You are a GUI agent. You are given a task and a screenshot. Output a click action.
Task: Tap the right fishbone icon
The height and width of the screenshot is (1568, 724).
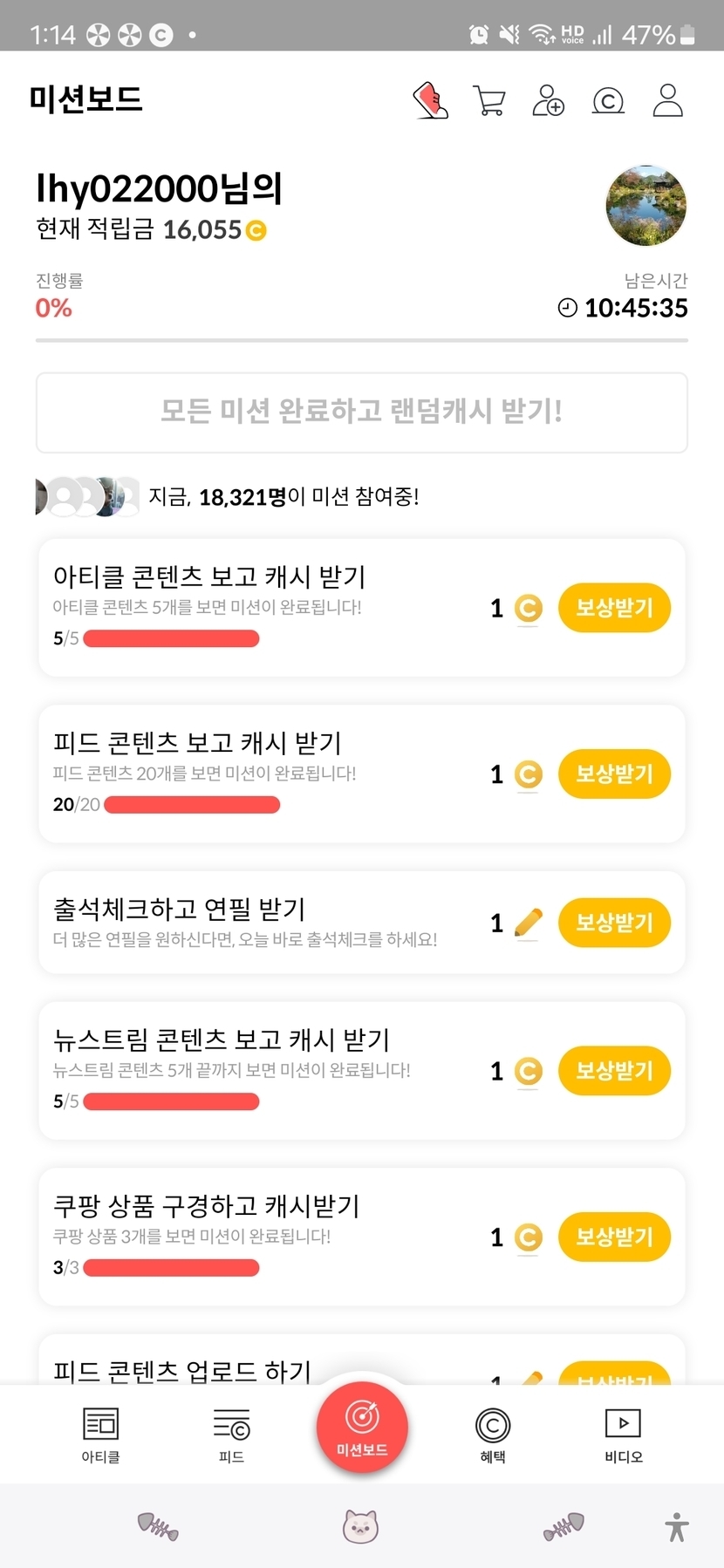(563, 1527)
